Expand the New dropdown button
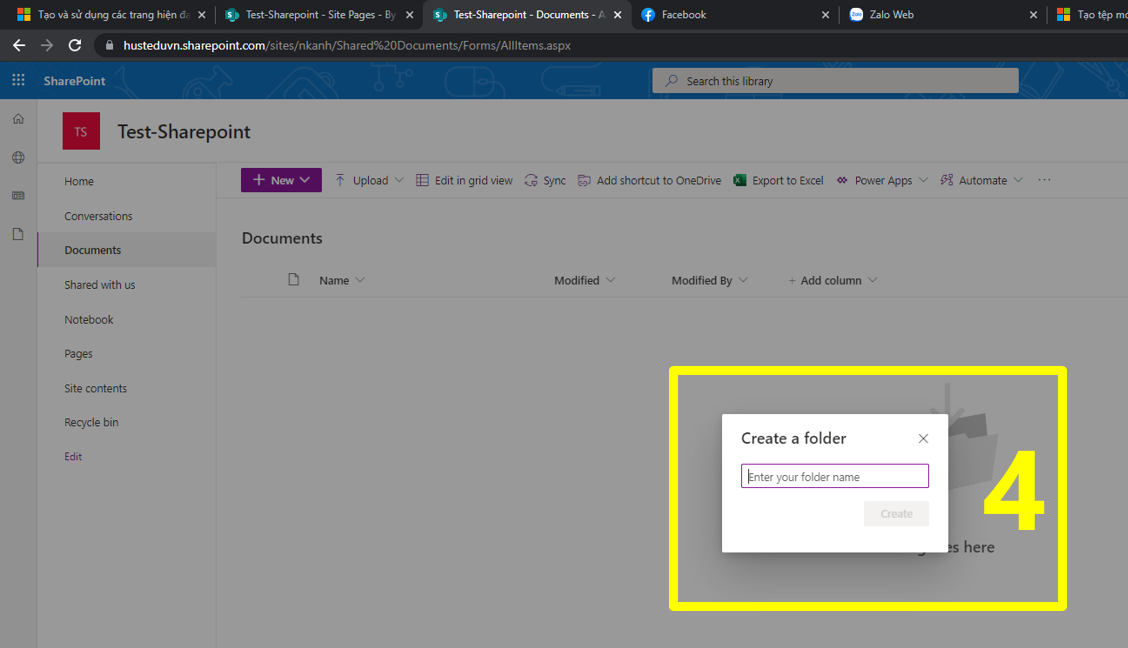 [281, 180]
